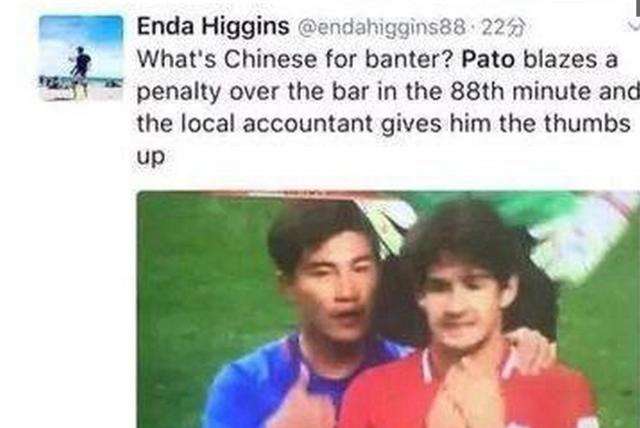Viewport: 640px width, 428px height.
Task: Click the Enda Higgins display name
Action: click(213, 27)
